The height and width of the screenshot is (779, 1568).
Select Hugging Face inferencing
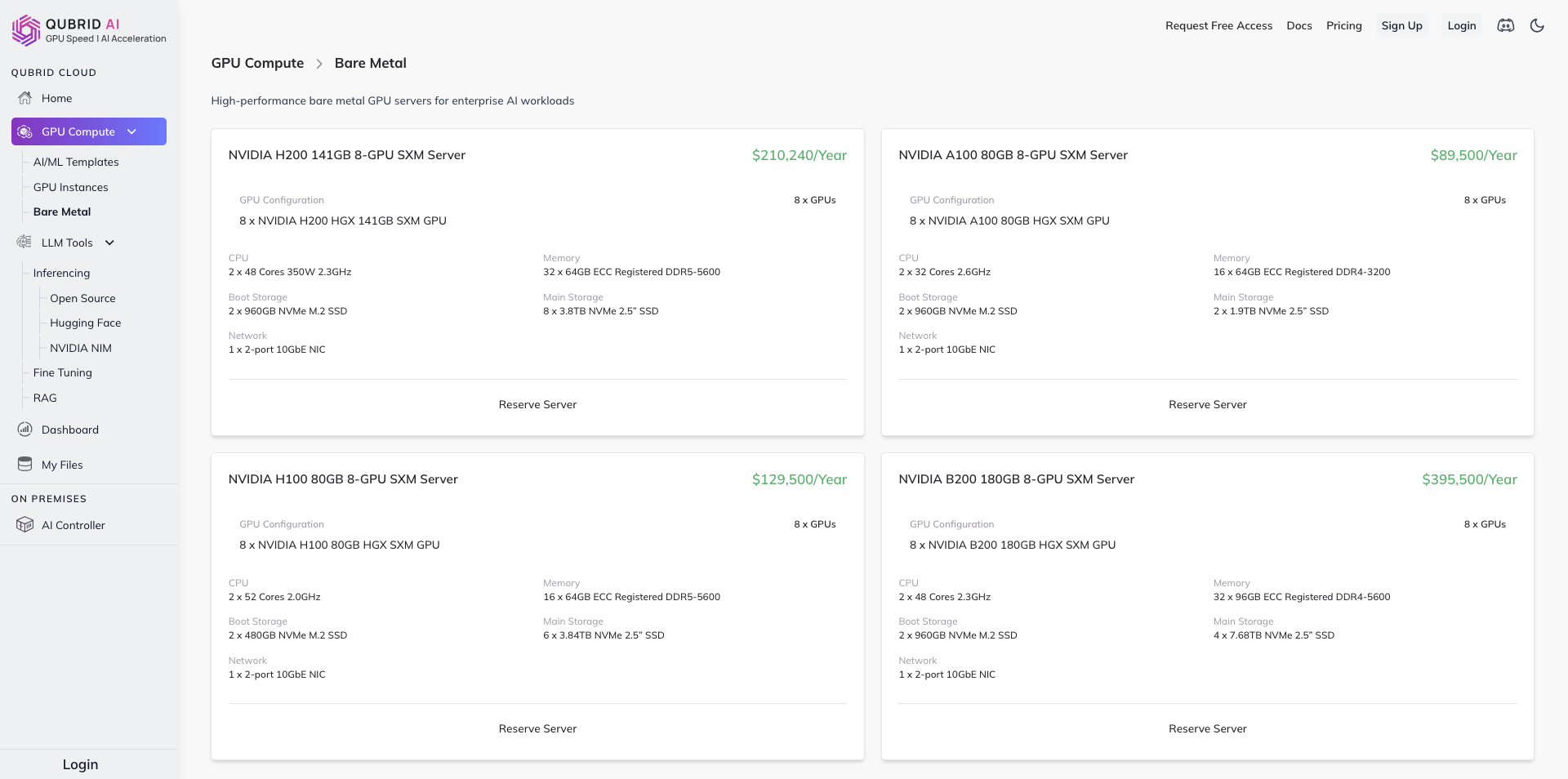85,323
